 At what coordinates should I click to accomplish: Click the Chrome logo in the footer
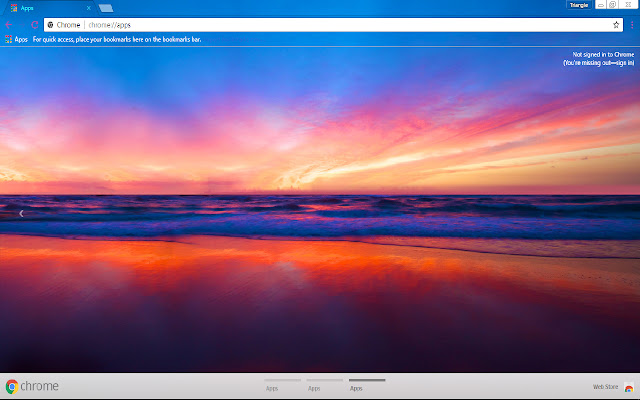coord(13,387)
